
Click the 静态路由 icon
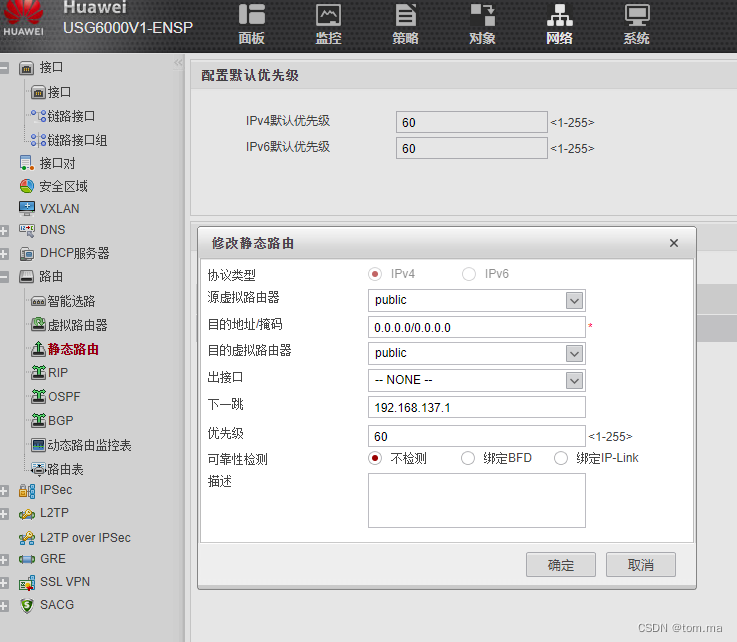point(39,349)
